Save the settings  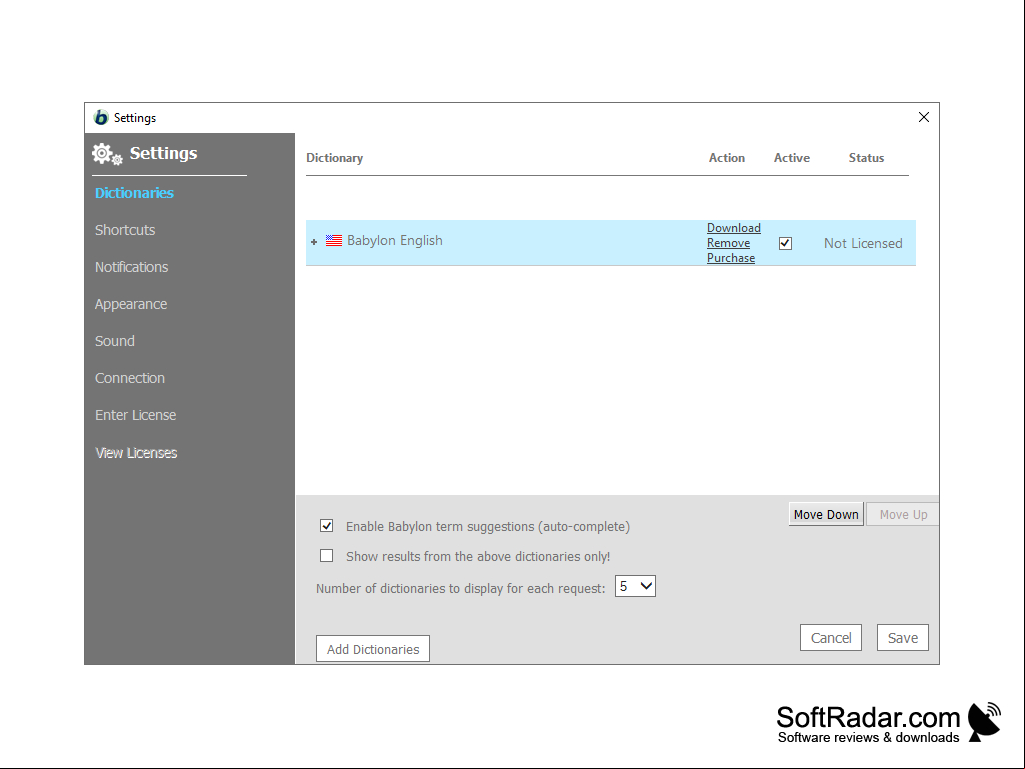click(903, 638)
